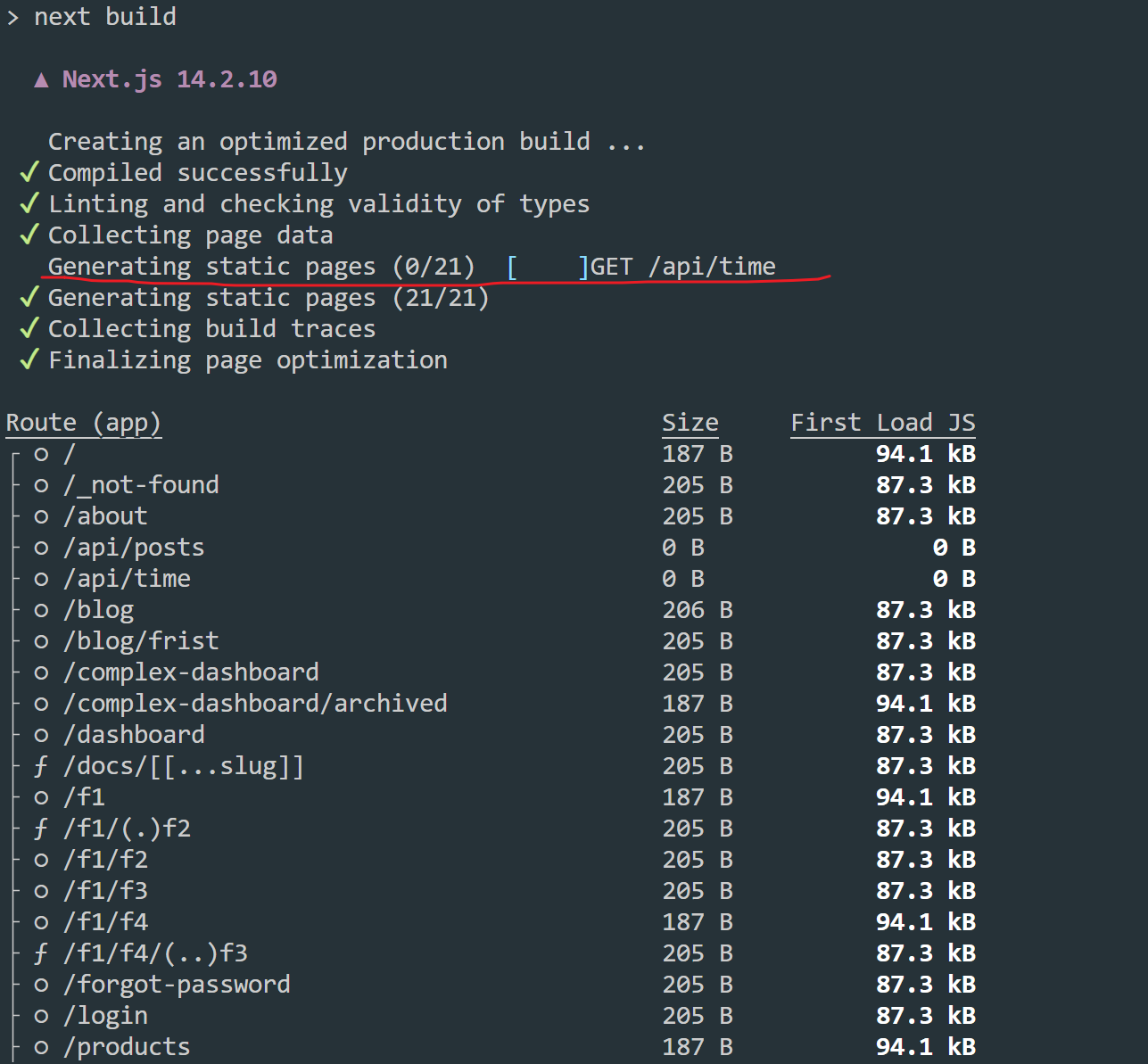
Task: Click the prompt chevron before next build
Action: coord(12,18)
